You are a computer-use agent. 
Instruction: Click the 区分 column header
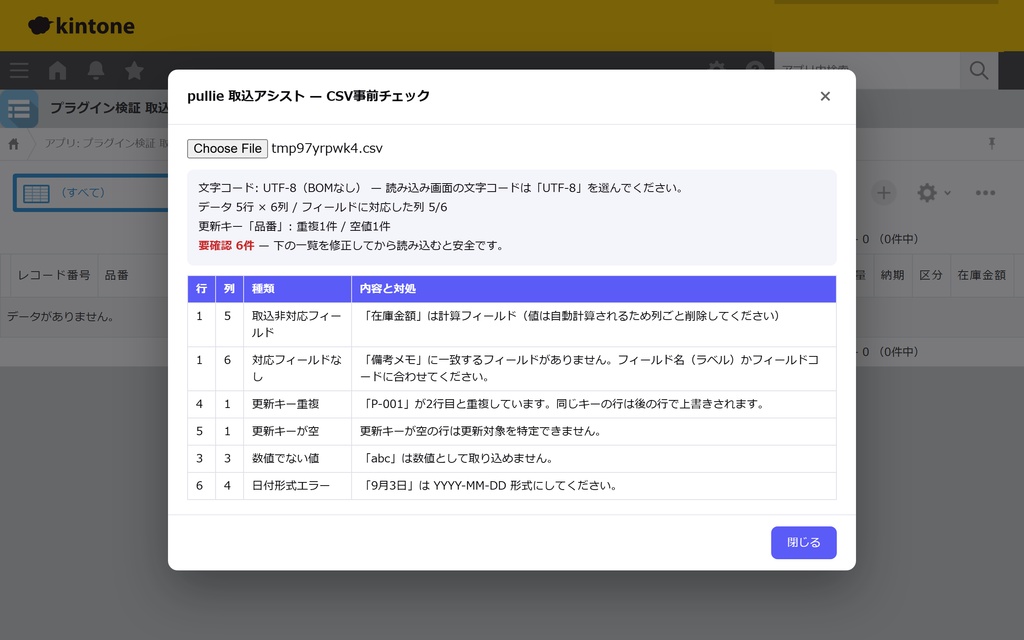click(931, 276)
